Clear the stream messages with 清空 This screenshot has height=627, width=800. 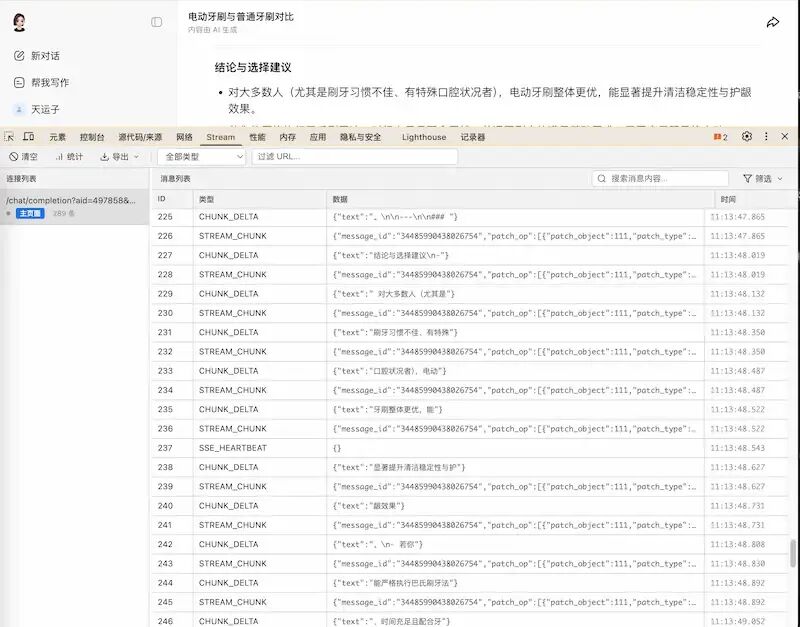point(23,157)
